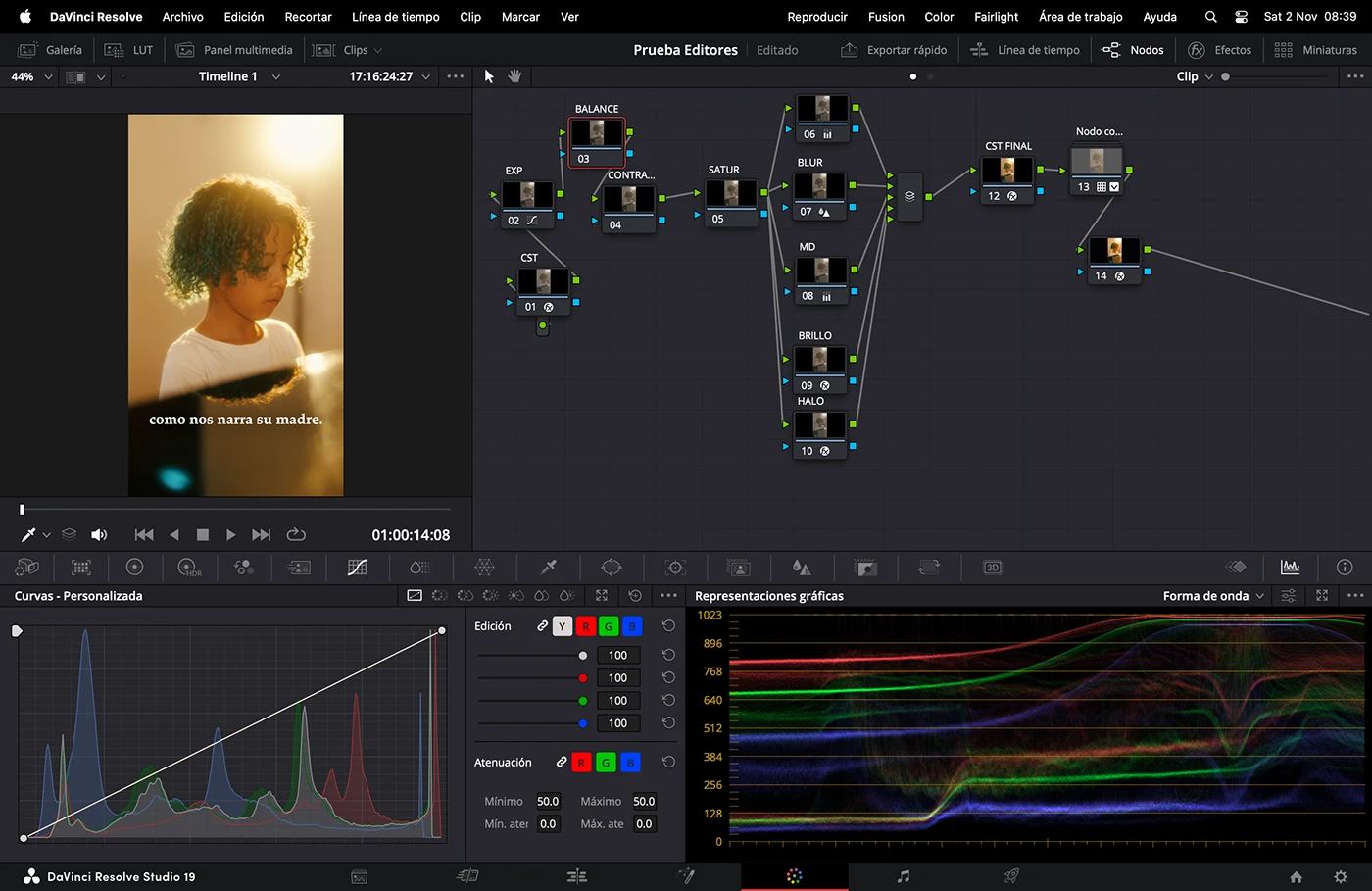Open the Blur palette icon
The height and width of the screenshot is (891, 1372).
pos(802,568)
